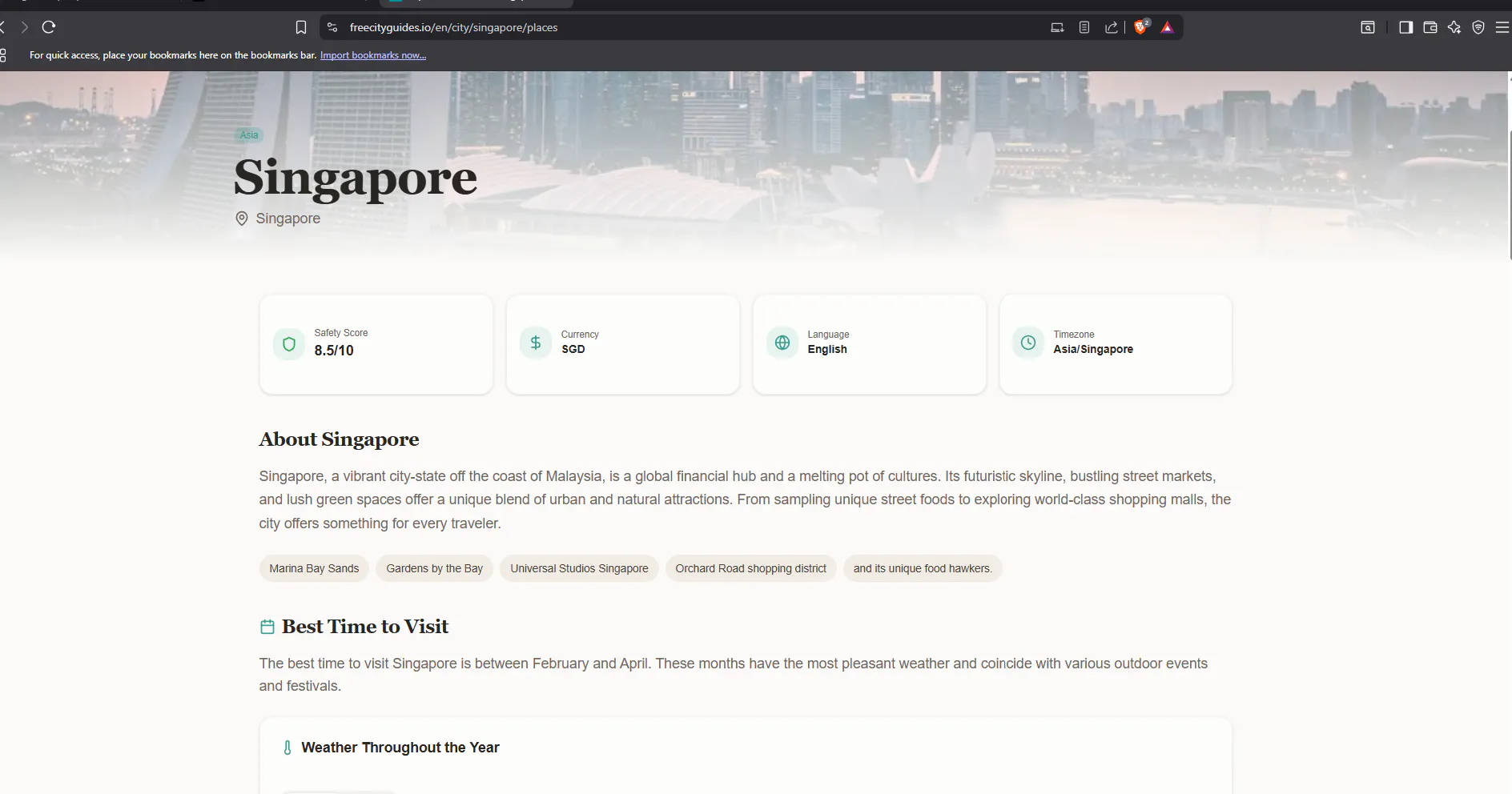Image resolution: width=1512 pixels, height=794 pixels.
Task: Click the SGD currency value
Action: pyautogui.click(x=573, y=349)
